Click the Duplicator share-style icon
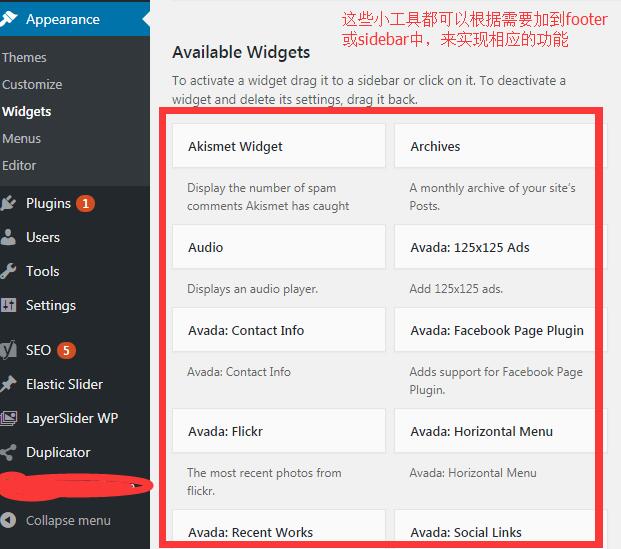 click(8, 452)
